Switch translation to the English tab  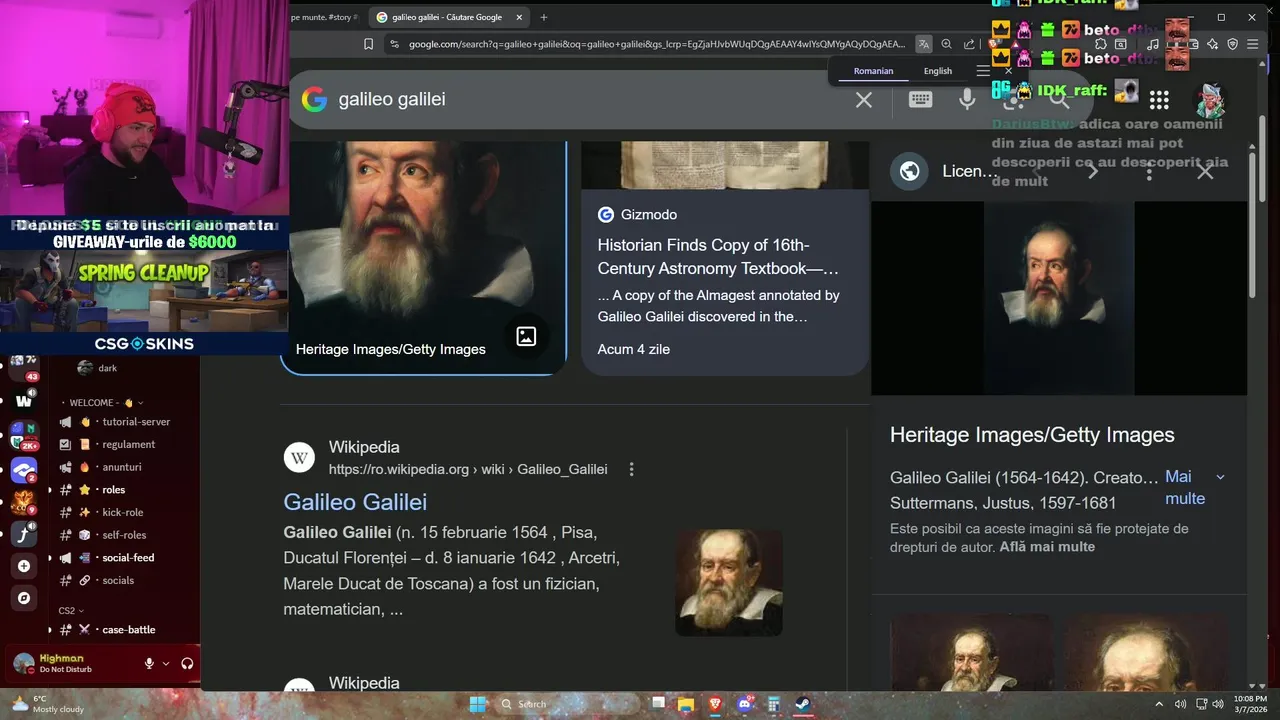point(938,71)
